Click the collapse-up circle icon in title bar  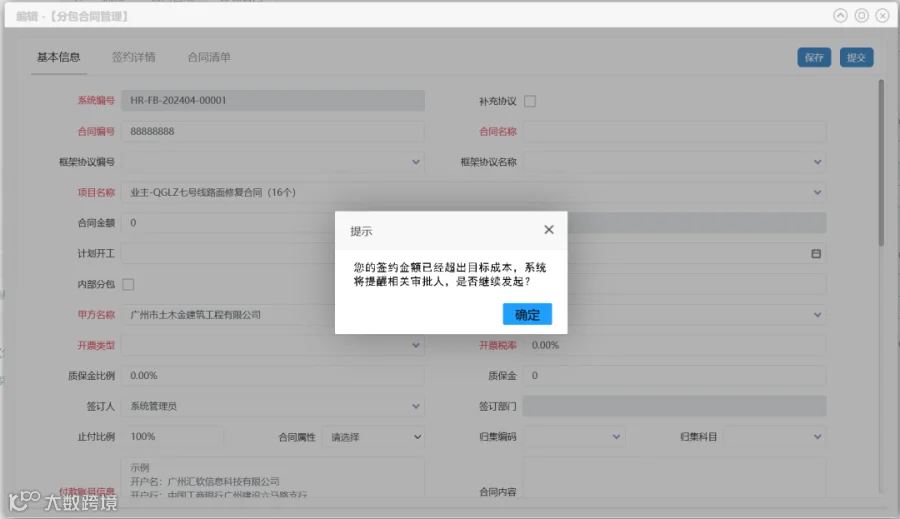(x=840, y=16)
